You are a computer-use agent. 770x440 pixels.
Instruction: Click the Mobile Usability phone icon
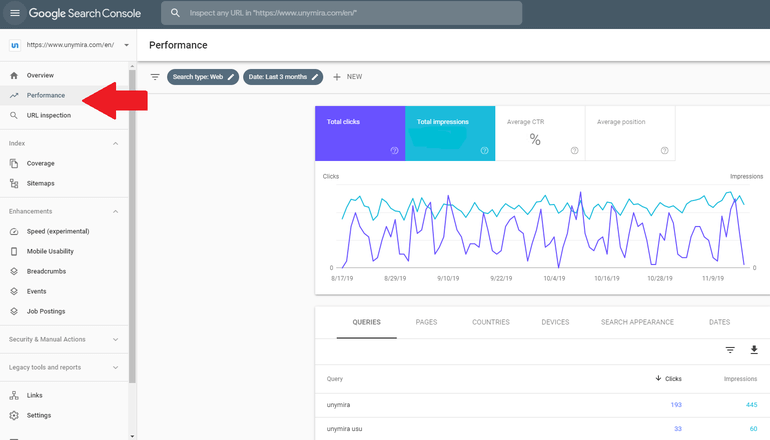pyautogui.click(x=14, y=251)
